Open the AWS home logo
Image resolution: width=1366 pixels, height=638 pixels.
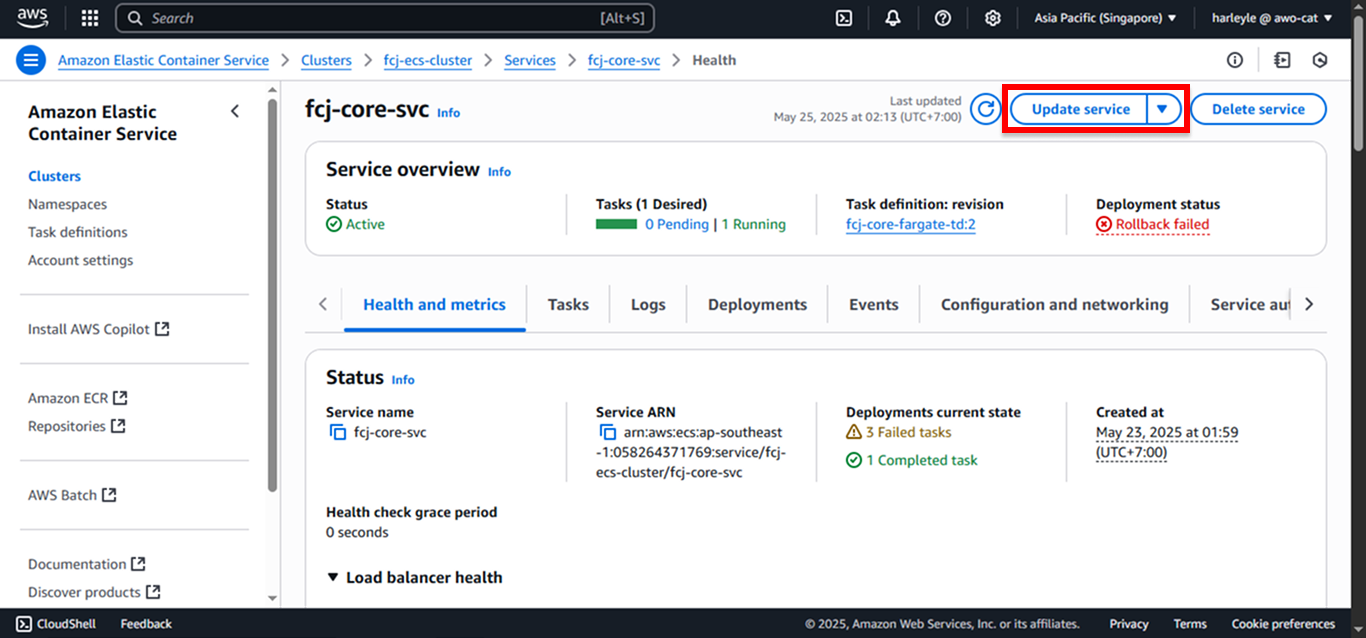[33, 18]
